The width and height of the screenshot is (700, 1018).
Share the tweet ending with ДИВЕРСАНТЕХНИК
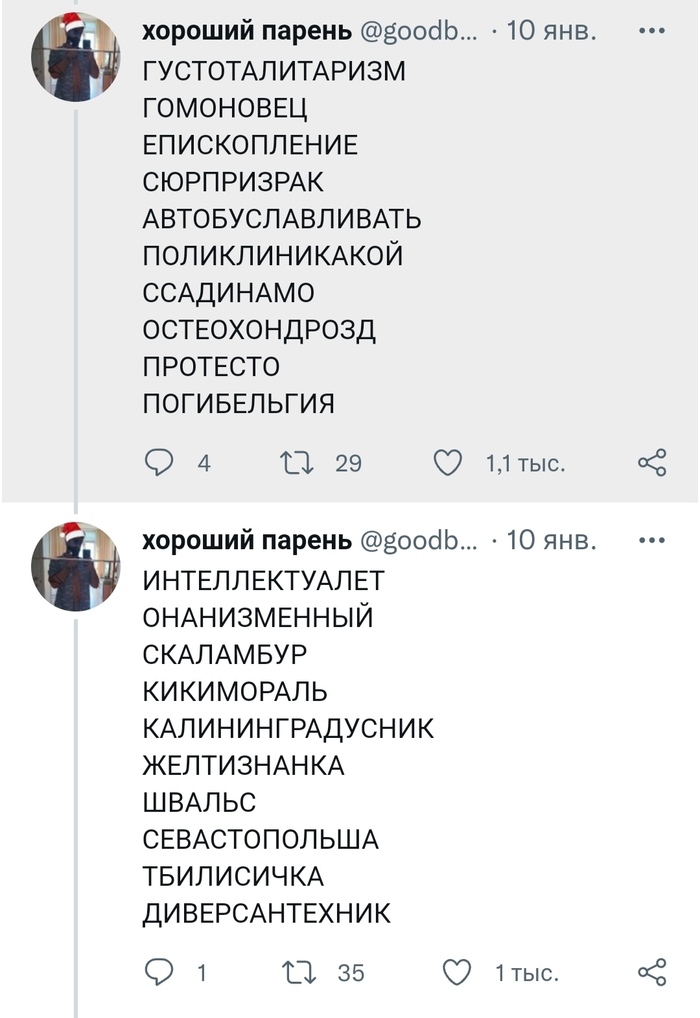coord(652,972)
